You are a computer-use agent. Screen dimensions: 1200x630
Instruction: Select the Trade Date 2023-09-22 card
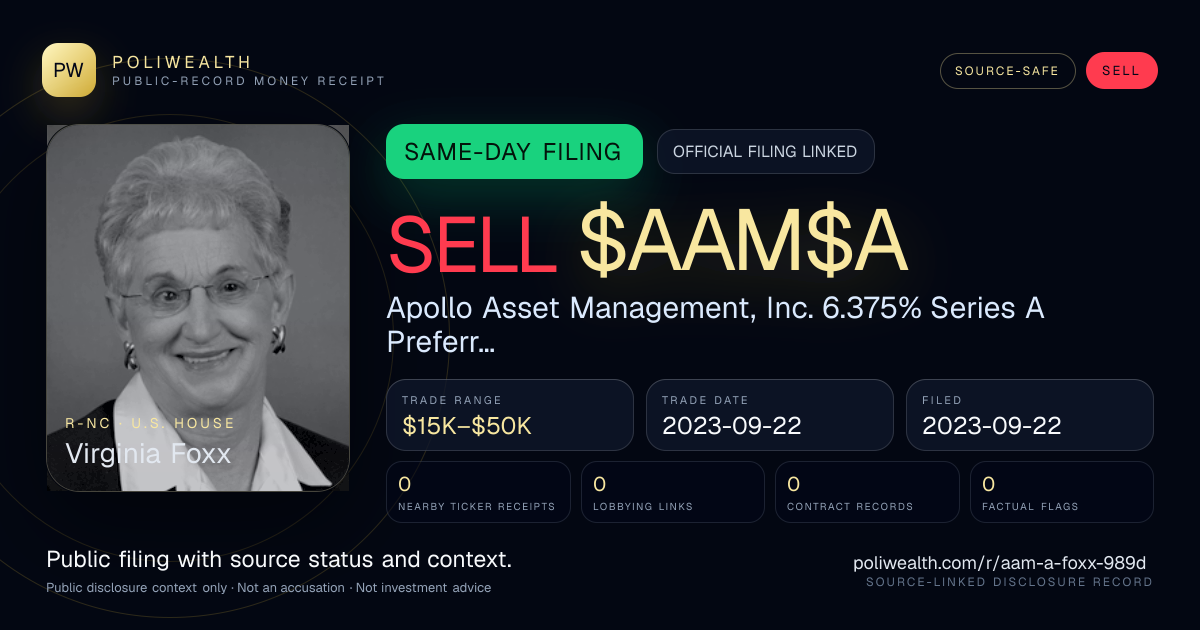[x=770, y=415]
